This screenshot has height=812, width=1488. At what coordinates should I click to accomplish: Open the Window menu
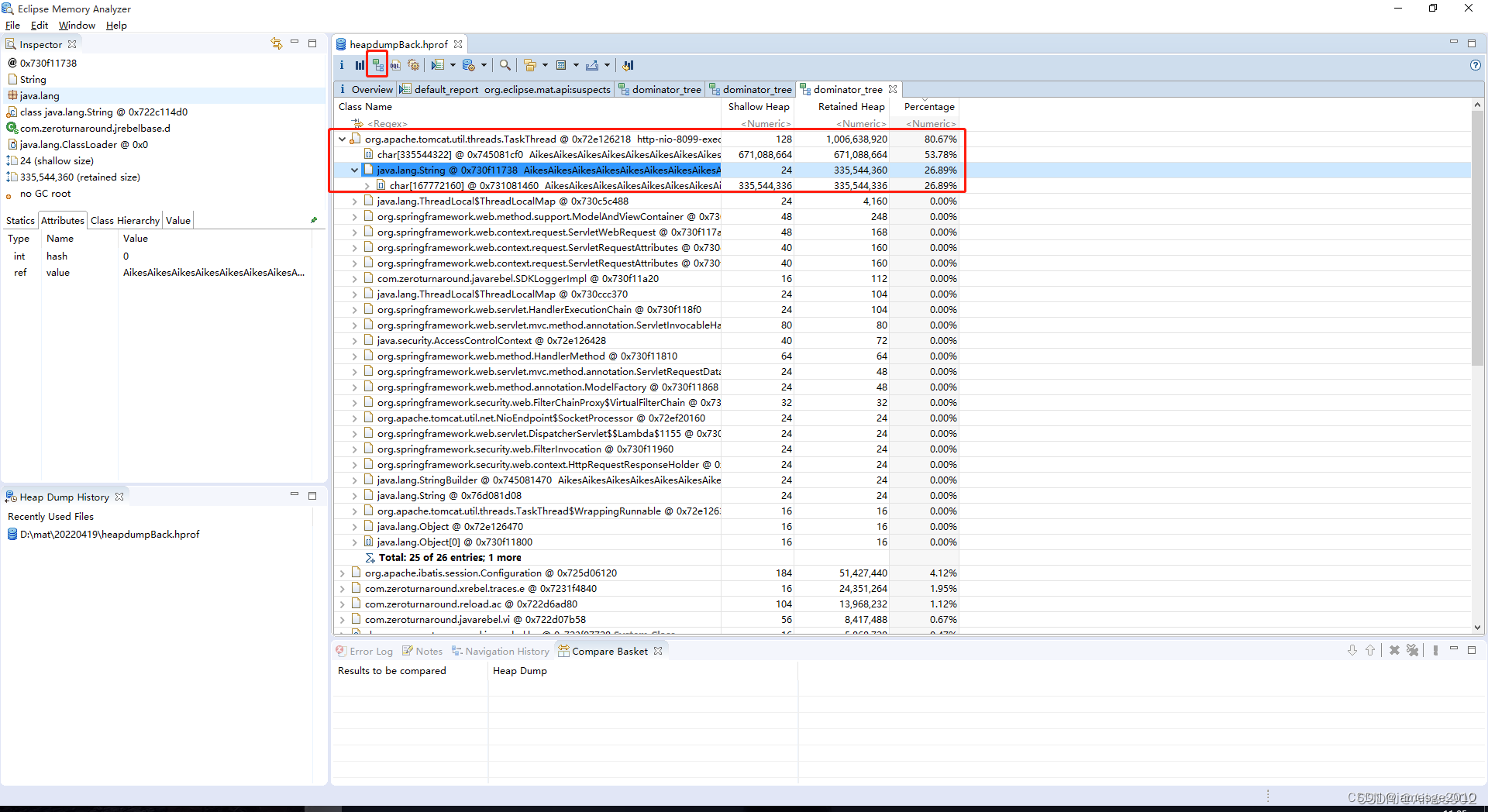tap(77, 26)
